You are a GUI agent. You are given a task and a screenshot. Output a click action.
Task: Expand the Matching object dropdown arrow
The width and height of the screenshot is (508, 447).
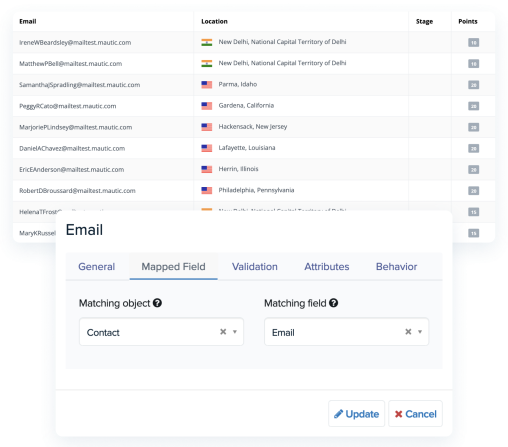pyautogui.click(x=235, y=332)
